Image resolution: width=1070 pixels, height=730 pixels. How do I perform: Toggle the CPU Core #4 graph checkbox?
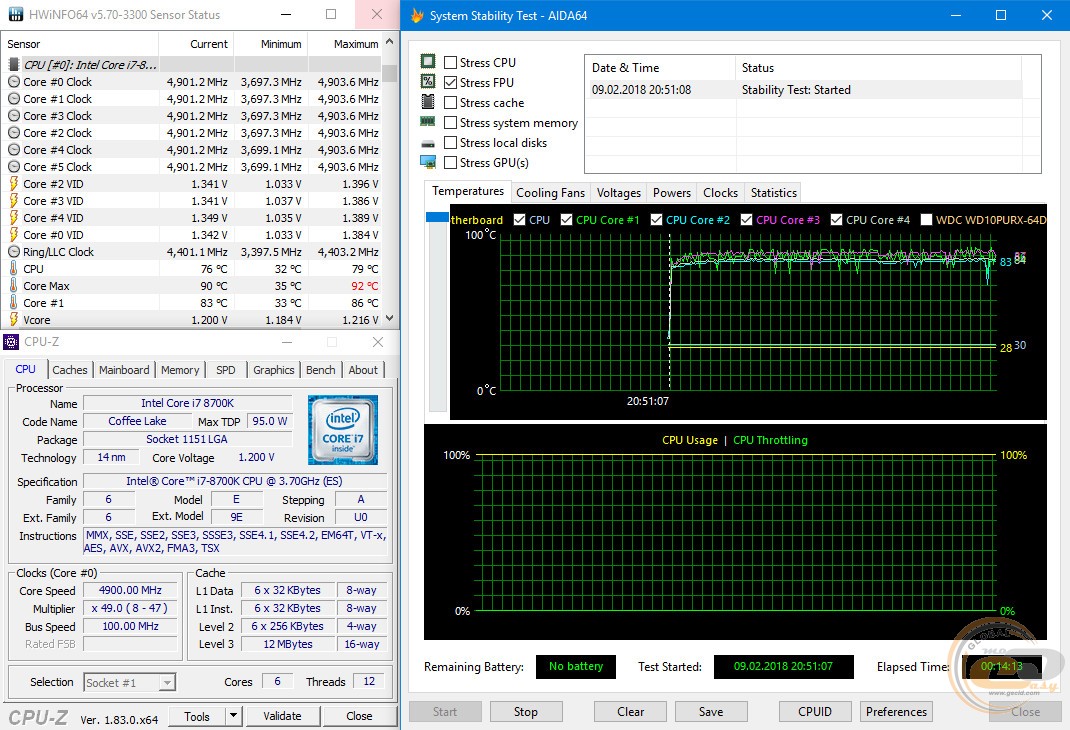[x=837, y=220]
